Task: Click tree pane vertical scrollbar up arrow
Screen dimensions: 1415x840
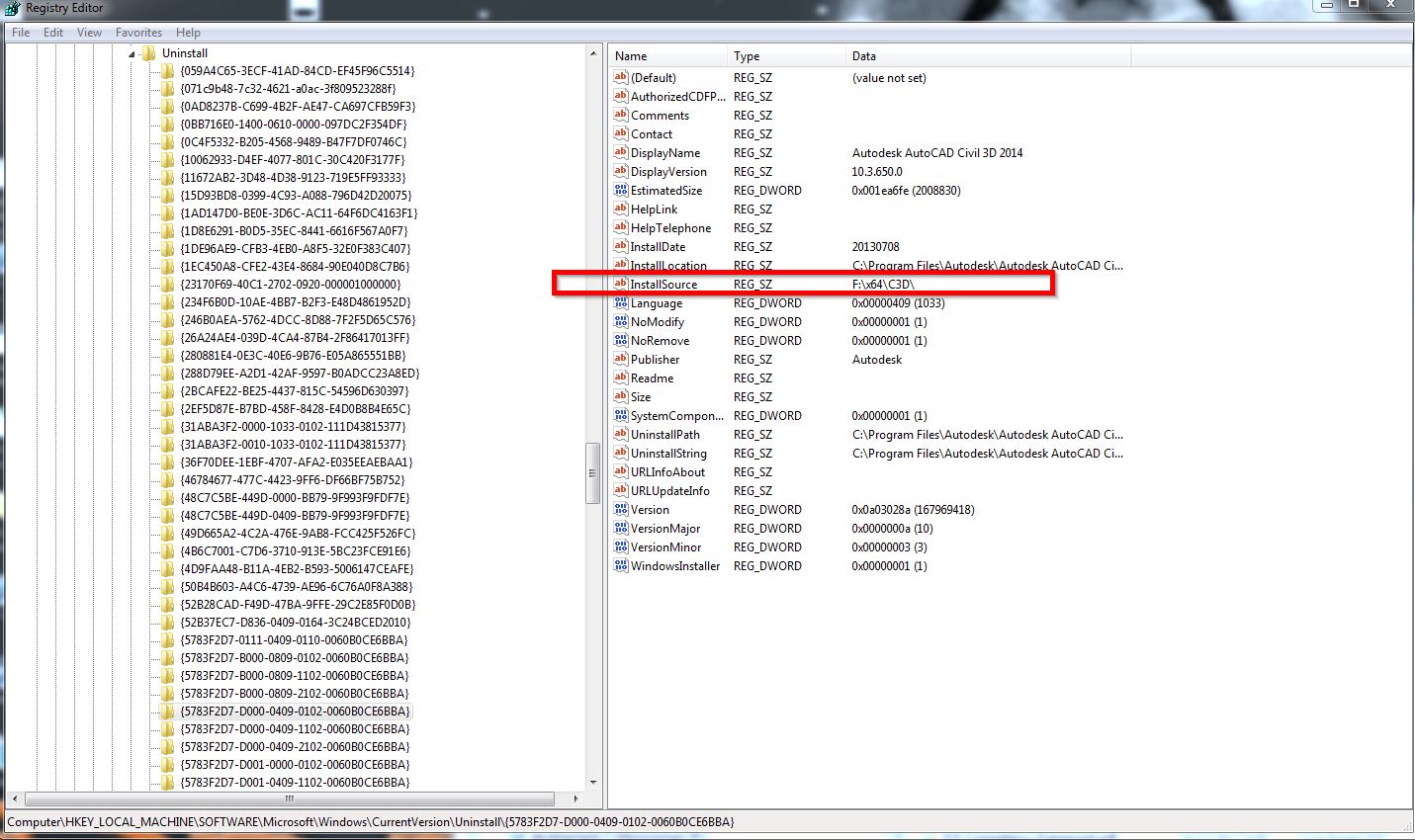Action: 593,53
